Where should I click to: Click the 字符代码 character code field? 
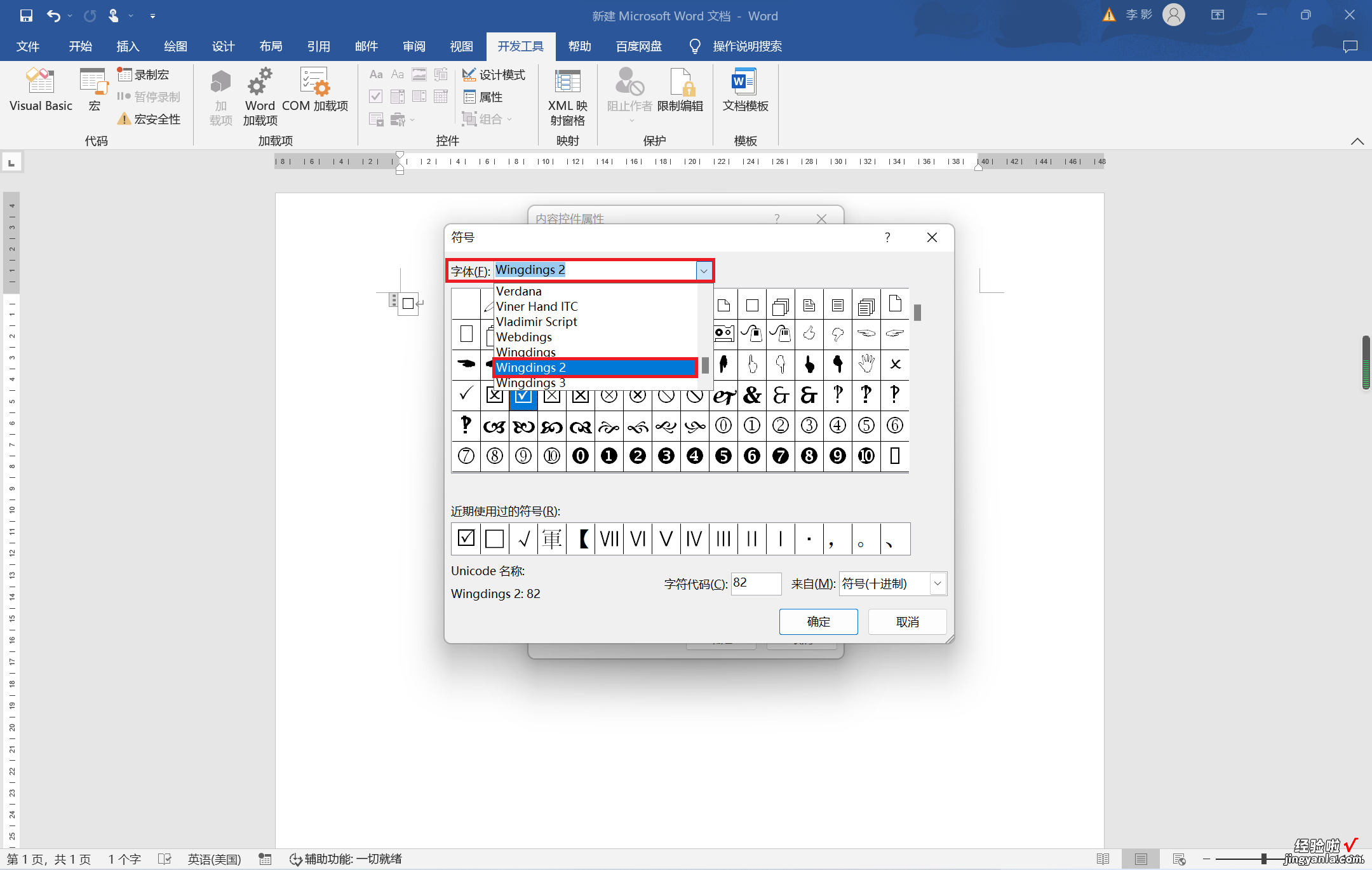(x=756, y=583)
